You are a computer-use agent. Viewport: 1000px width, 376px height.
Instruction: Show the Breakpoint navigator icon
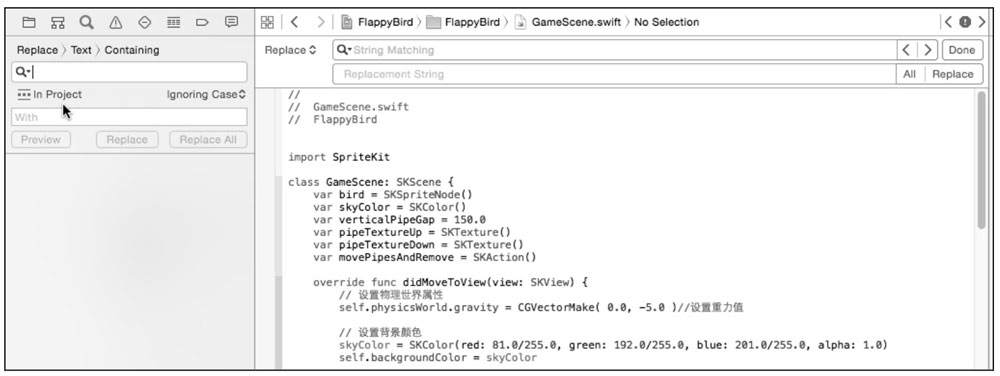(202, 22)
